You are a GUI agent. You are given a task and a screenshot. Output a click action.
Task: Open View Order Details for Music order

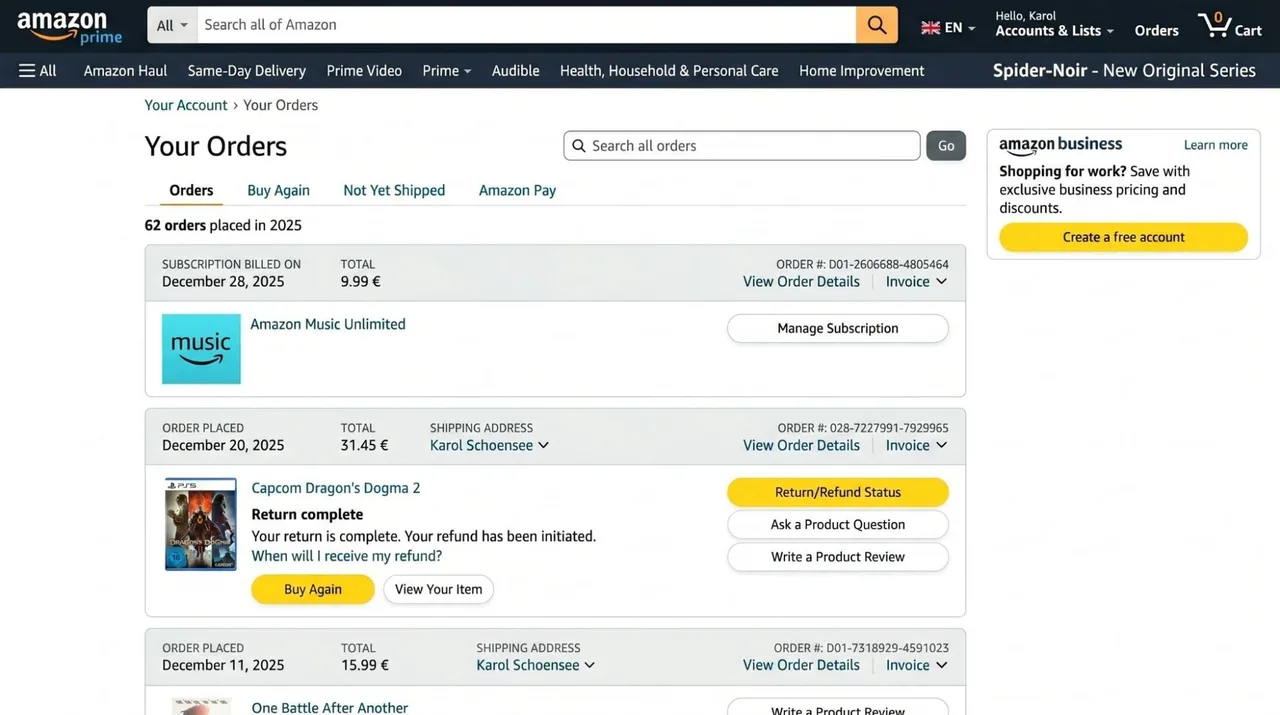point(801,282)
